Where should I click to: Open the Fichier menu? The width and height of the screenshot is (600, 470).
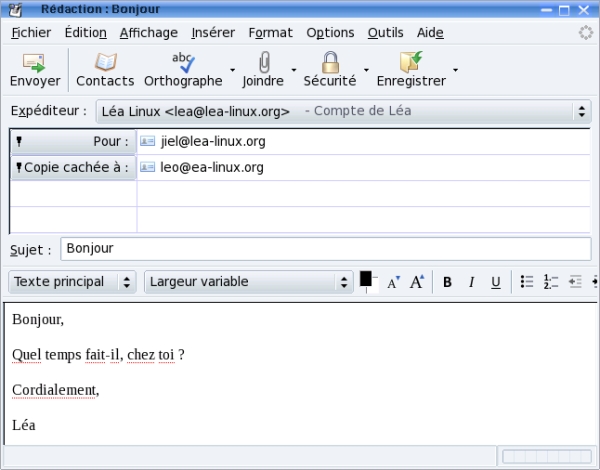point(31,33)
